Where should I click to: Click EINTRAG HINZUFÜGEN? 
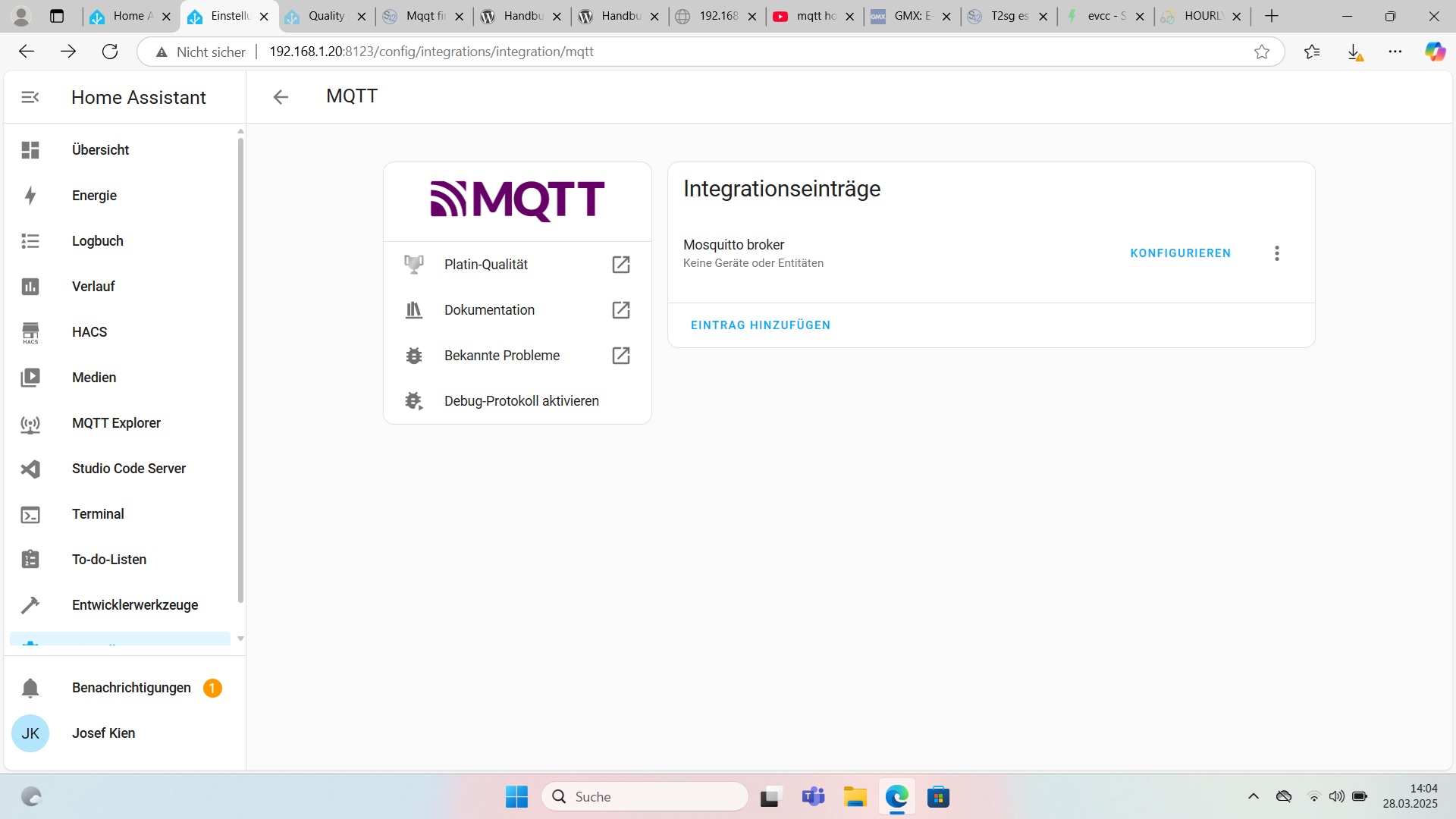[761, 325]
